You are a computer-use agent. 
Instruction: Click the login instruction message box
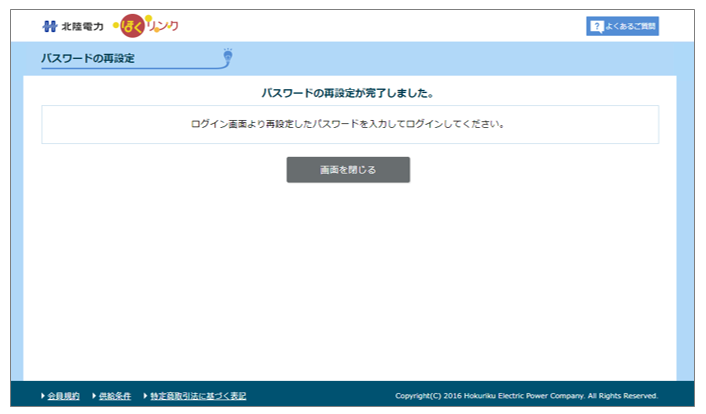tap(349, 125)
